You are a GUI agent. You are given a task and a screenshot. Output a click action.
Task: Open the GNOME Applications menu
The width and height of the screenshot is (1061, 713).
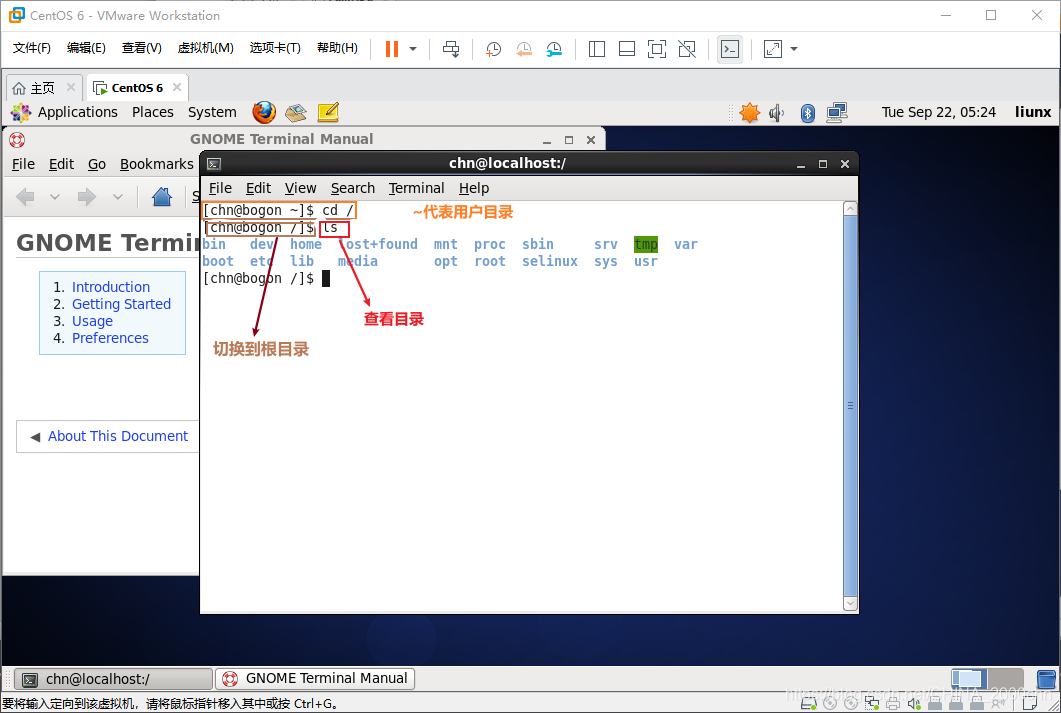64,112
